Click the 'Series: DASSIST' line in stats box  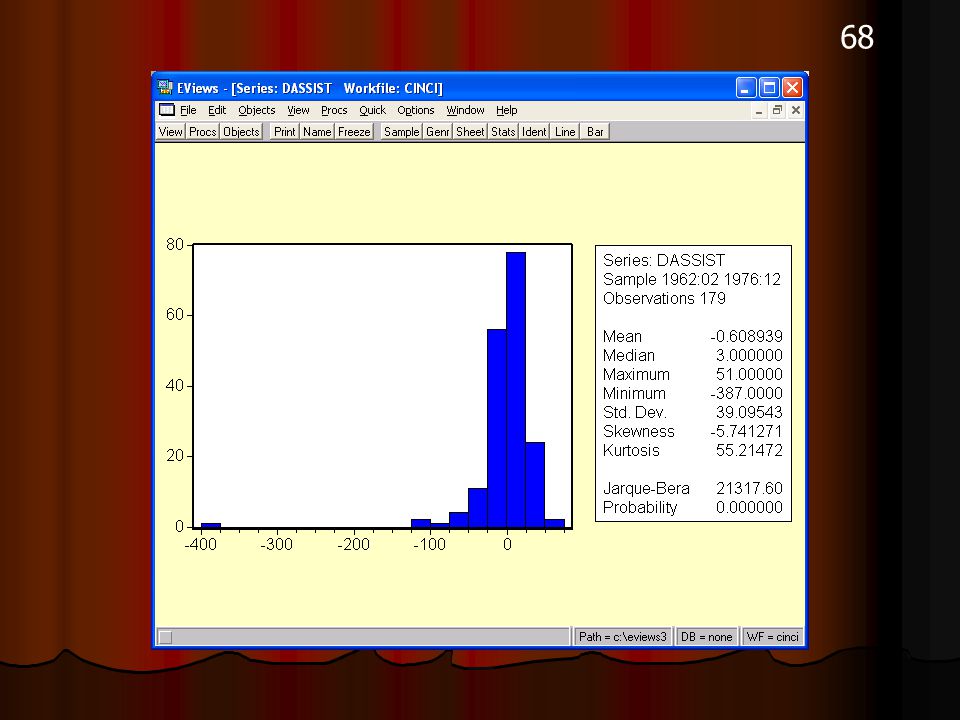click(x=664, y=260)
